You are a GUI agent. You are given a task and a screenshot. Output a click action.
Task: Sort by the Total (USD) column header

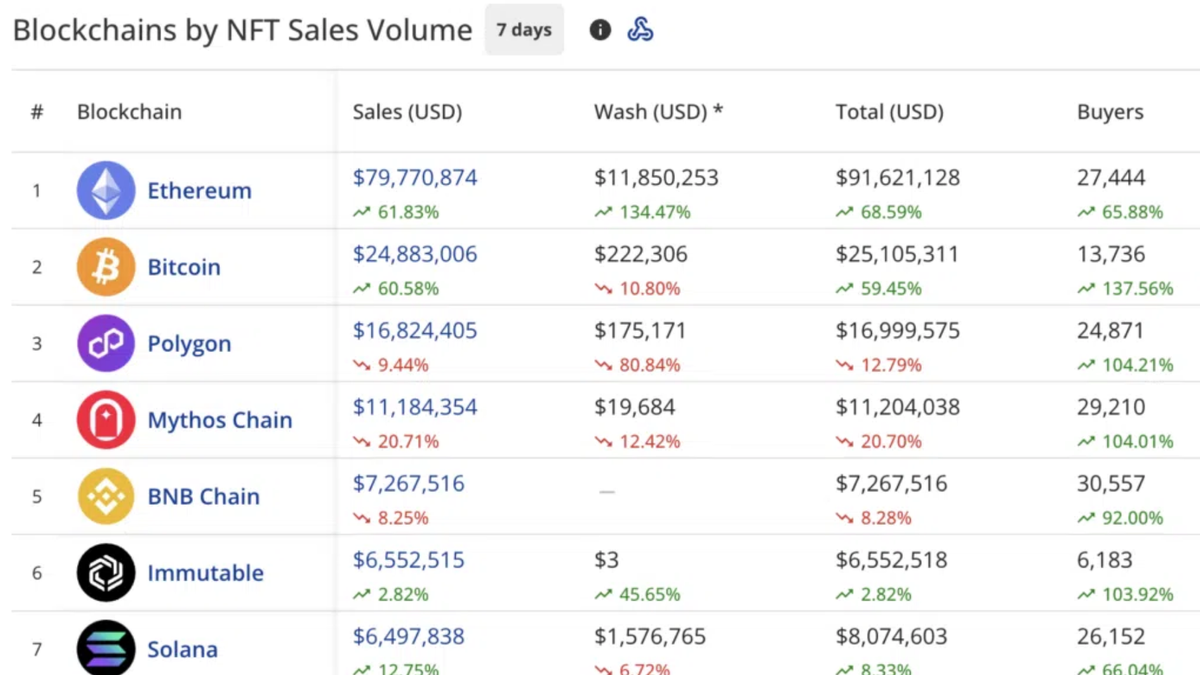click(889, 112)
